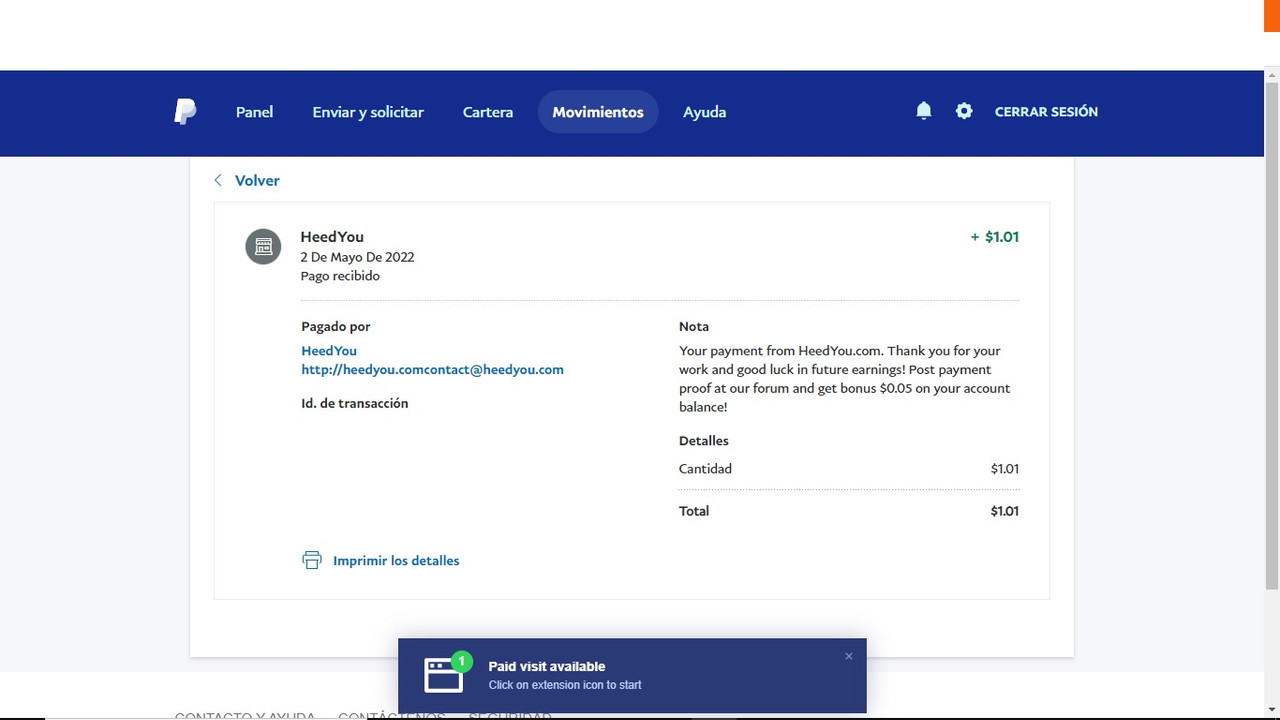Open the Panel menu item
Viewport: 1280px width, 720px height.
(254, 112)
